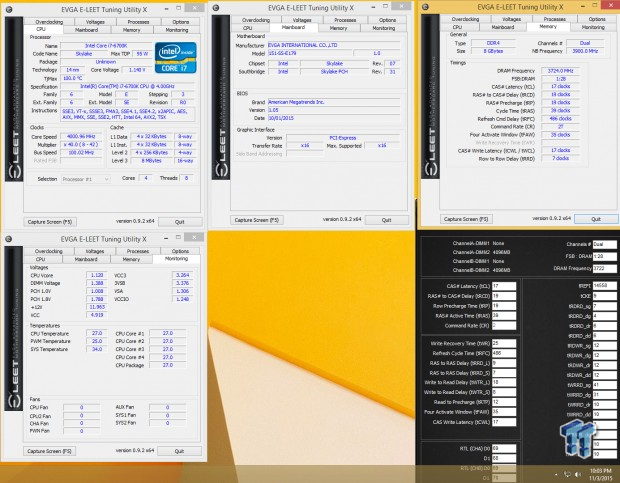Open Voltages tab in the CPU window

pyautogui.click(x=95, y=22)
